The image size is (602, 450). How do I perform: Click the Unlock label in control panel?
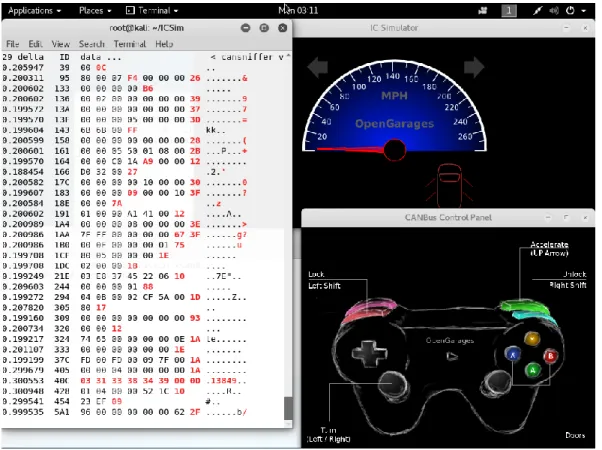[575, 274]
